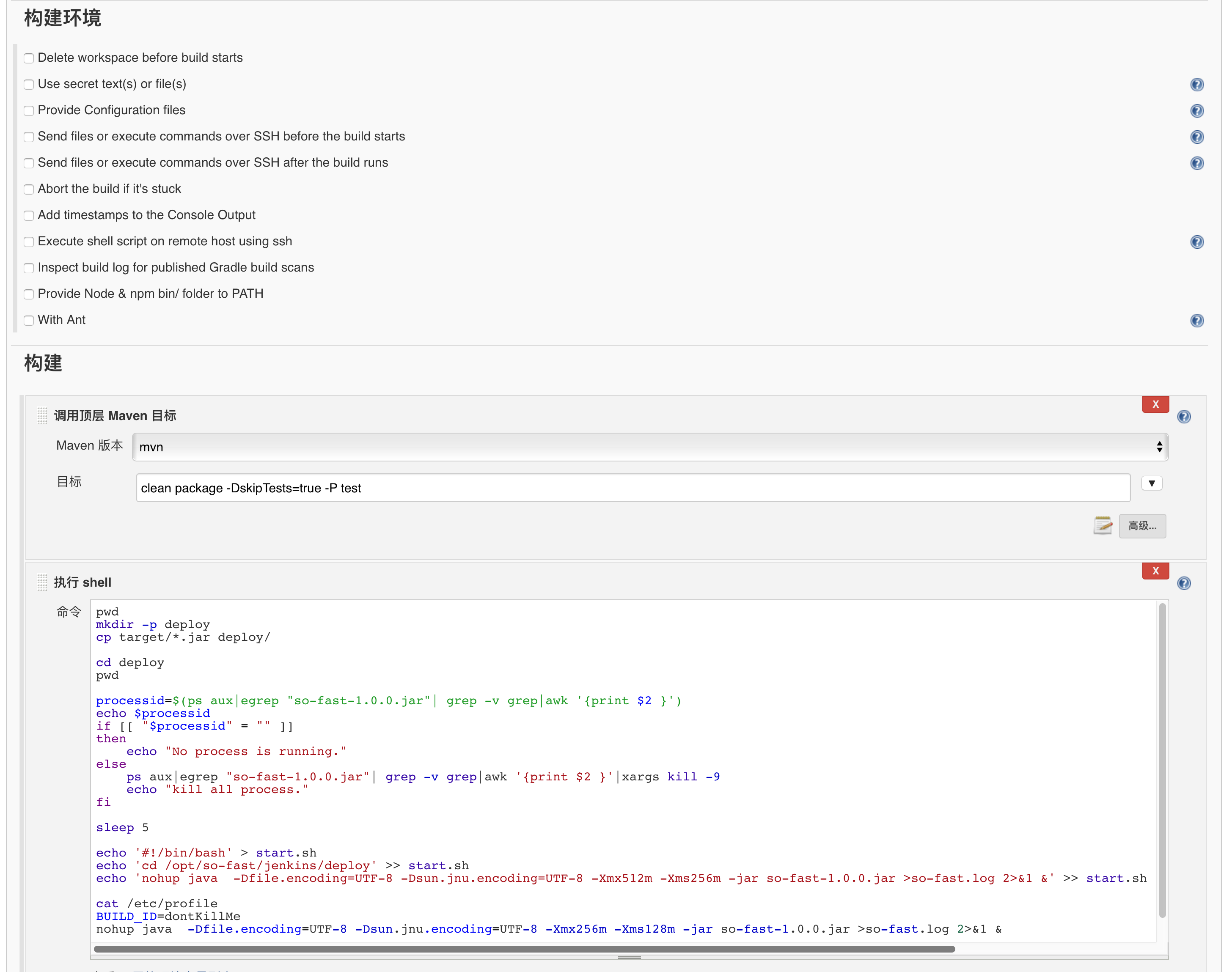Check Add timestamps to the Console Output
The width and height of the screenshot is (1232, 972).
(29, 216)
